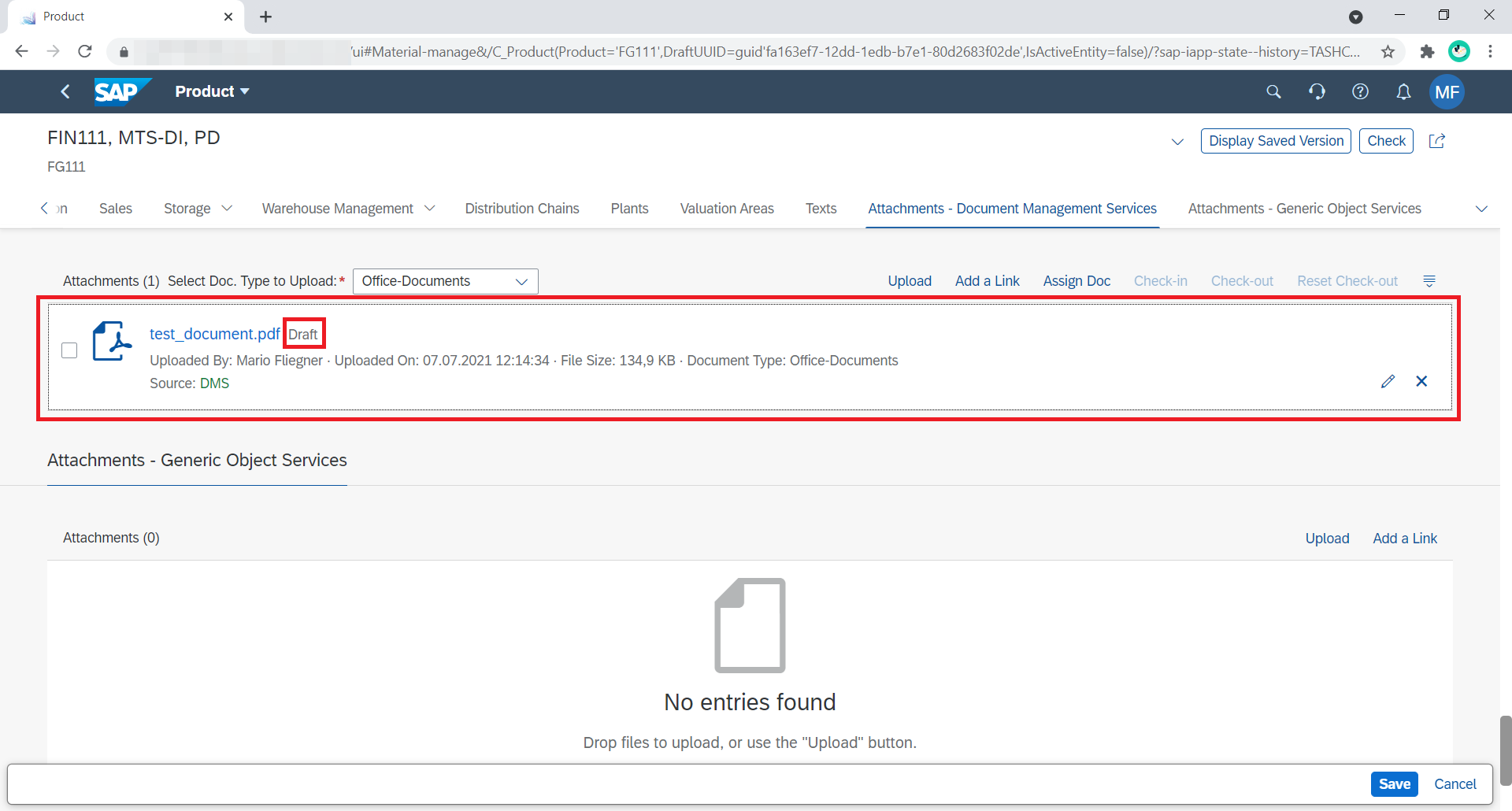
Task: Click the MF user avatar
Action: [x=1447, y=92]
